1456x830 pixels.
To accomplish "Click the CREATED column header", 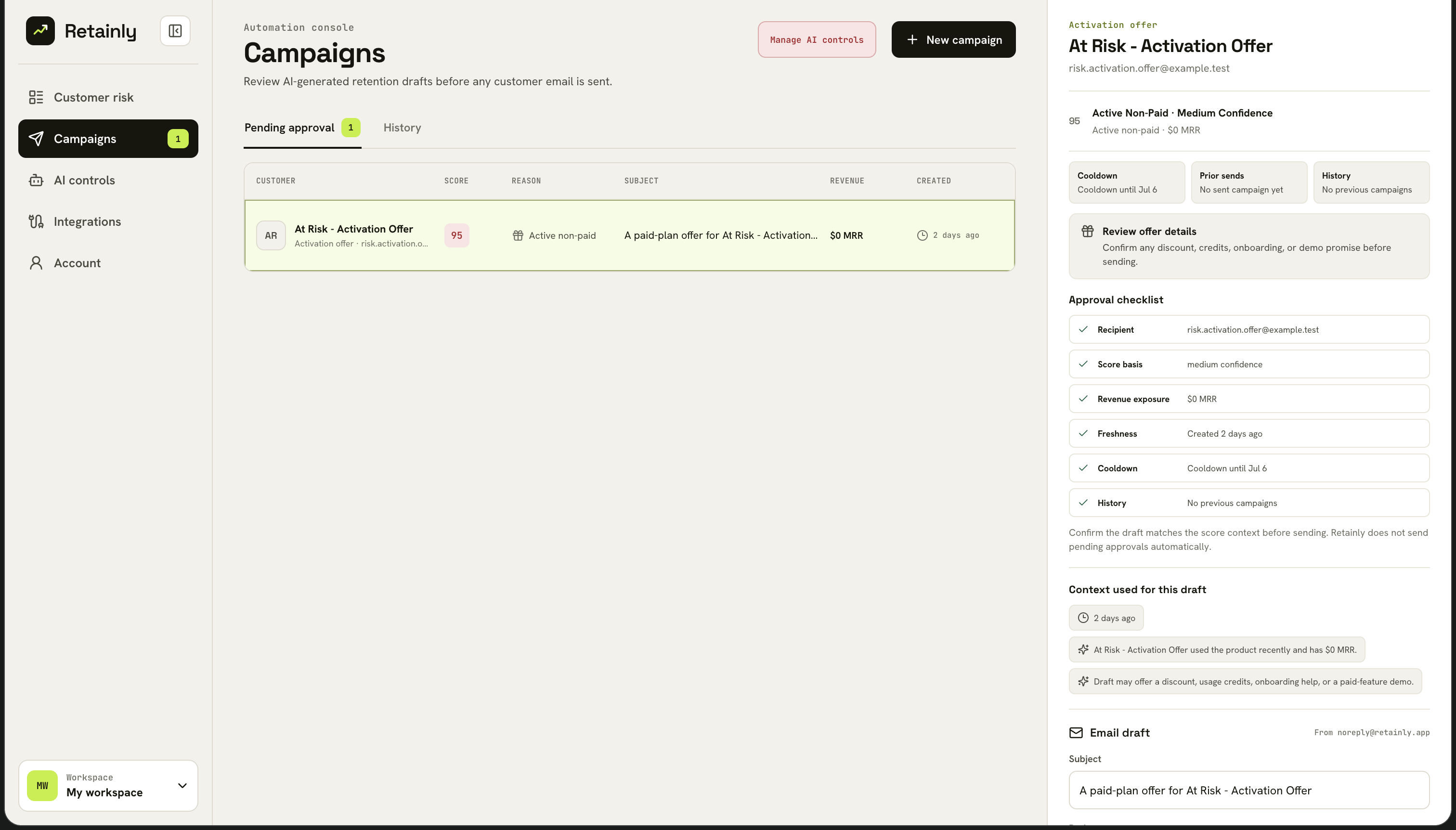I will pos(933,181).
